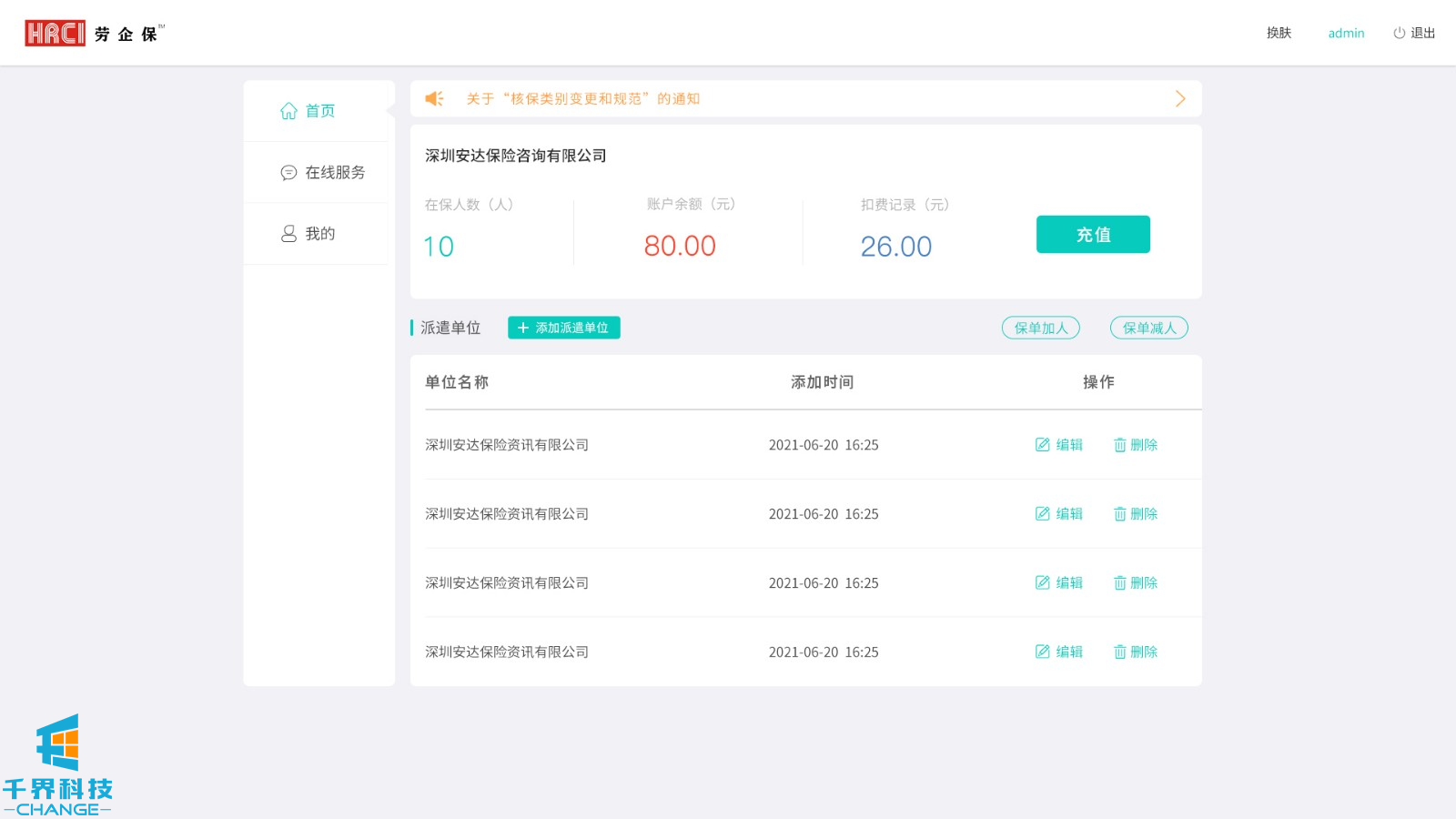Edit the third company row

pos(1059,583)
